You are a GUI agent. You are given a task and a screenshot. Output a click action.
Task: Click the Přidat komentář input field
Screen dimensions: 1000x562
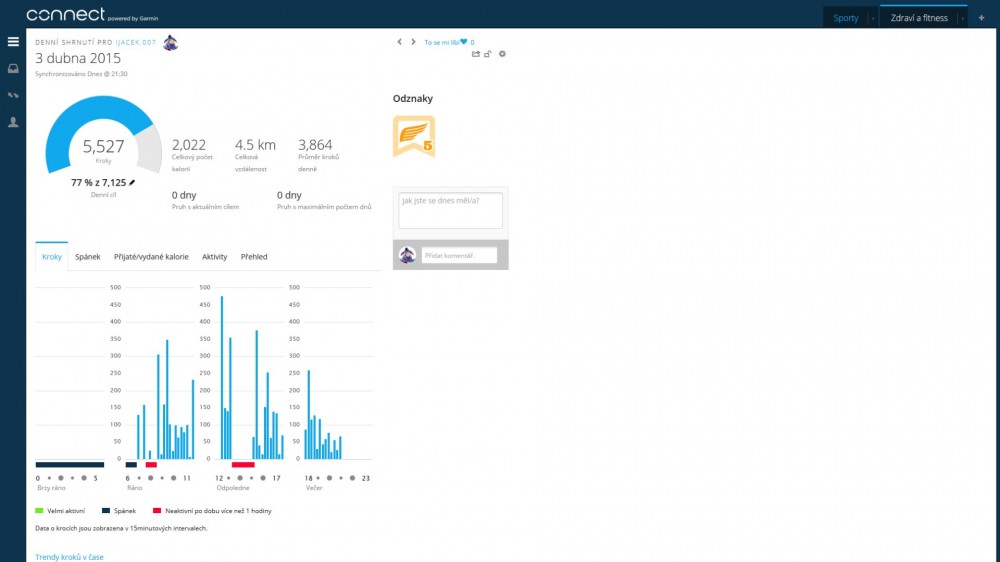[x=459, y=256]
